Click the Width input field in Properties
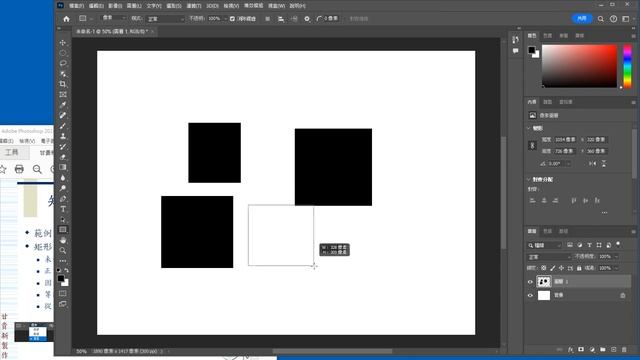The height and width of the screenshot is (360, 640). [x=565, y=140]
